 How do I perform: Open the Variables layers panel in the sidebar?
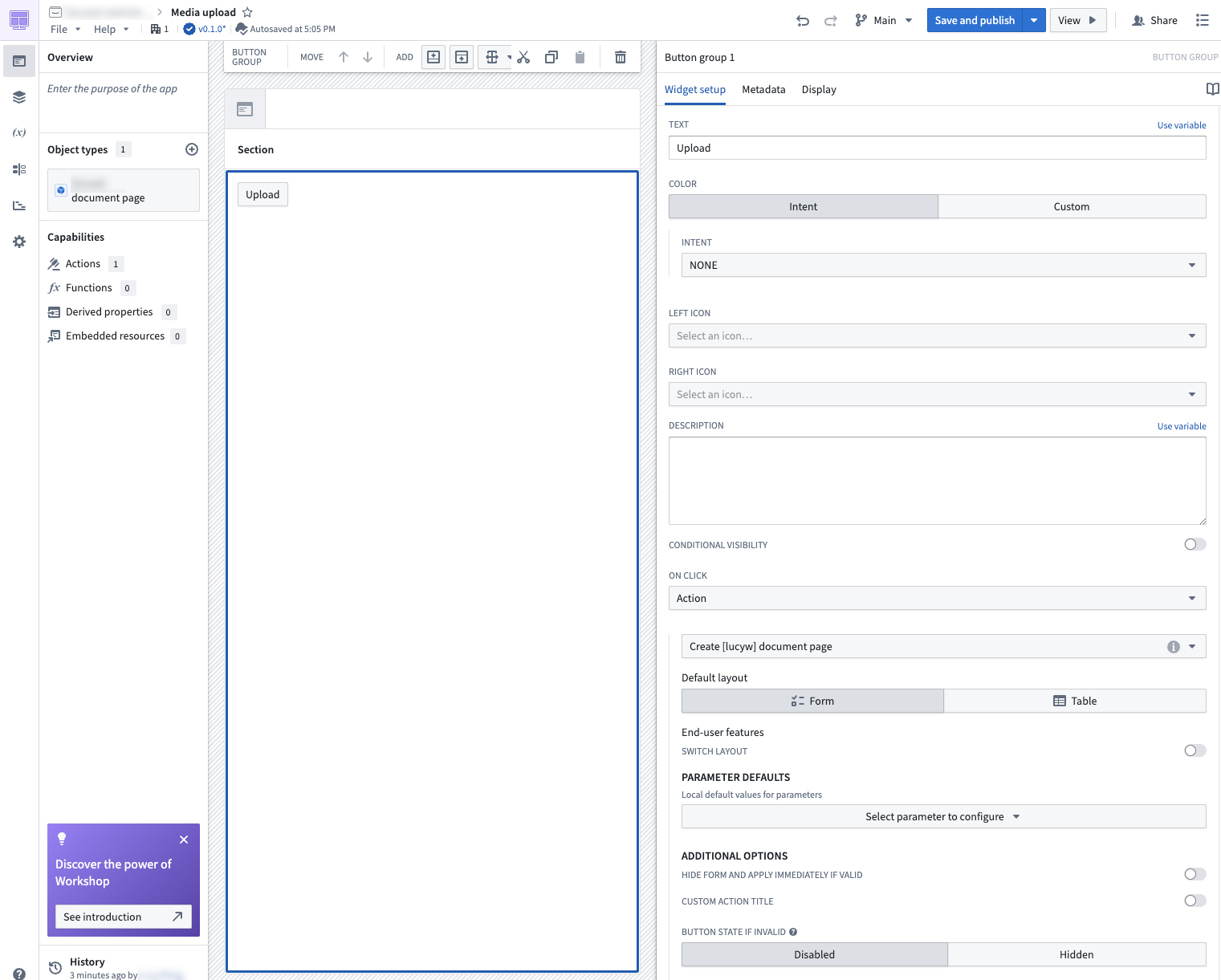pos(19,97)
